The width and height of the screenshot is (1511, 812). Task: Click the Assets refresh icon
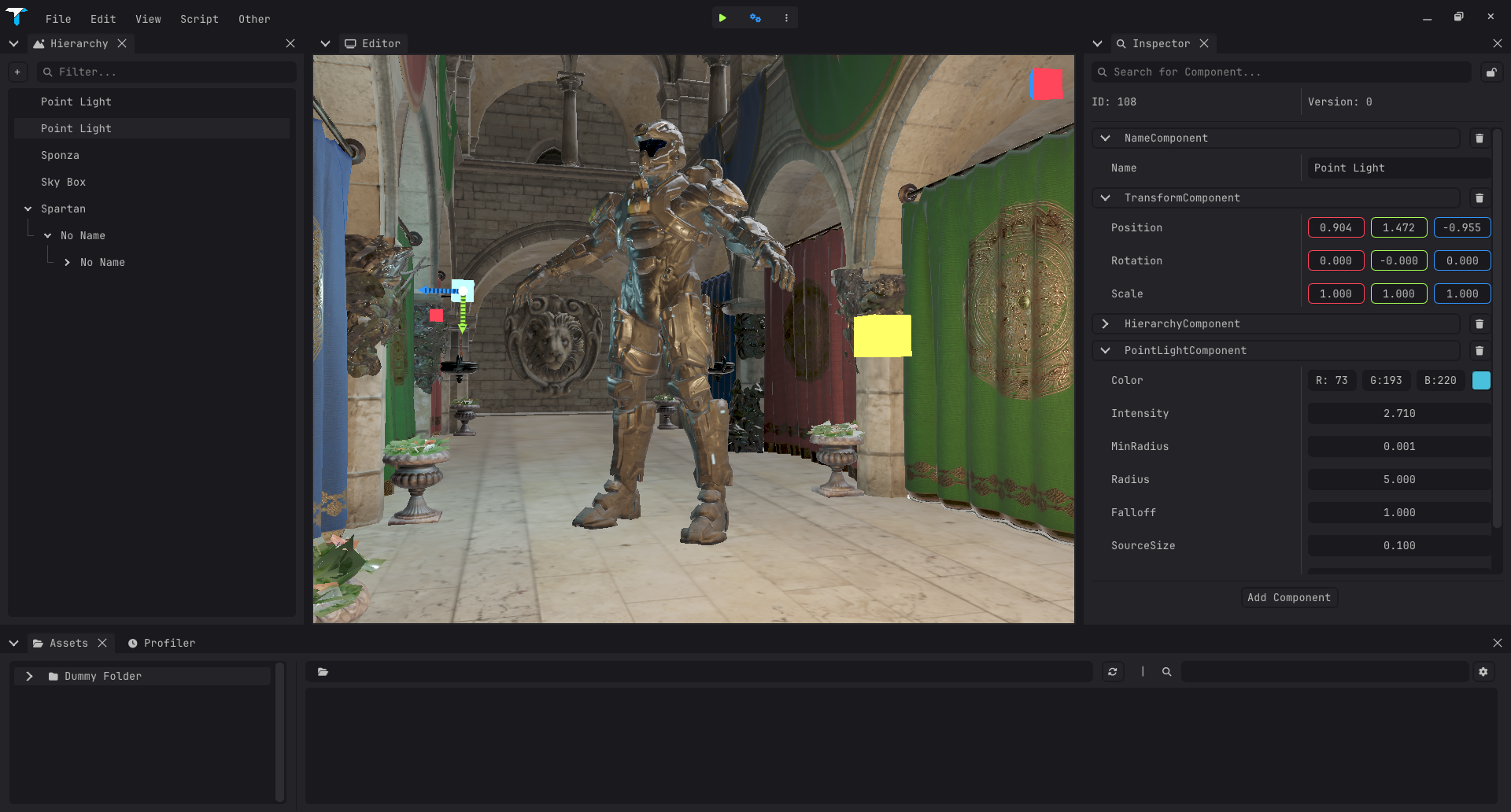click(x=1112, y=672)
